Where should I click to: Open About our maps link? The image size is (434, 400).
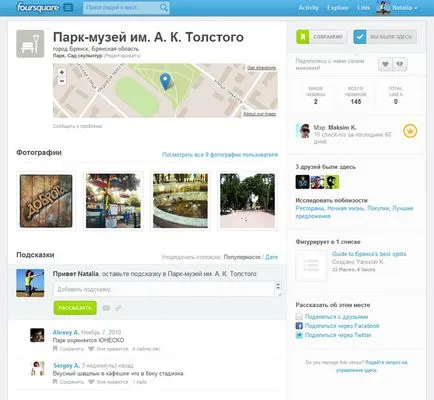[259, 114]
